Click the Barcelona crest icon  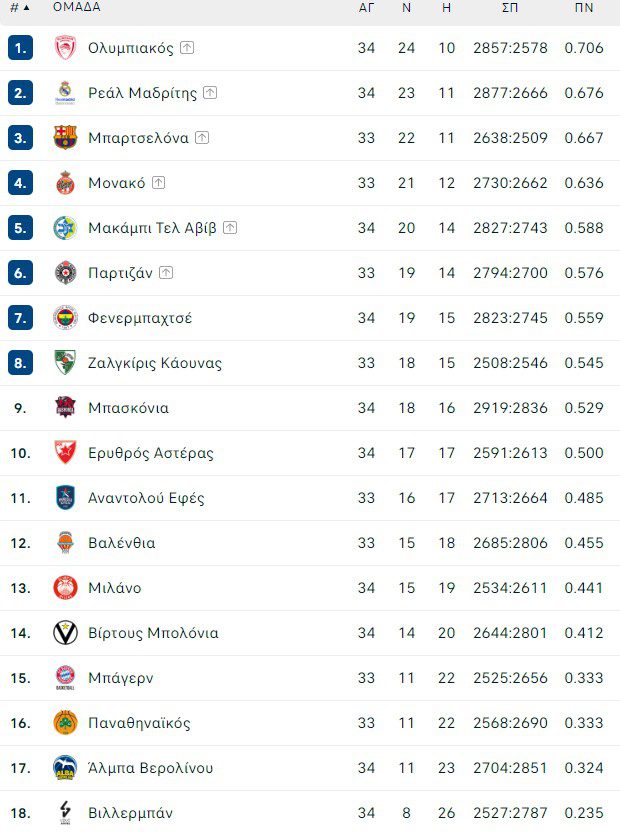point(65,138)
